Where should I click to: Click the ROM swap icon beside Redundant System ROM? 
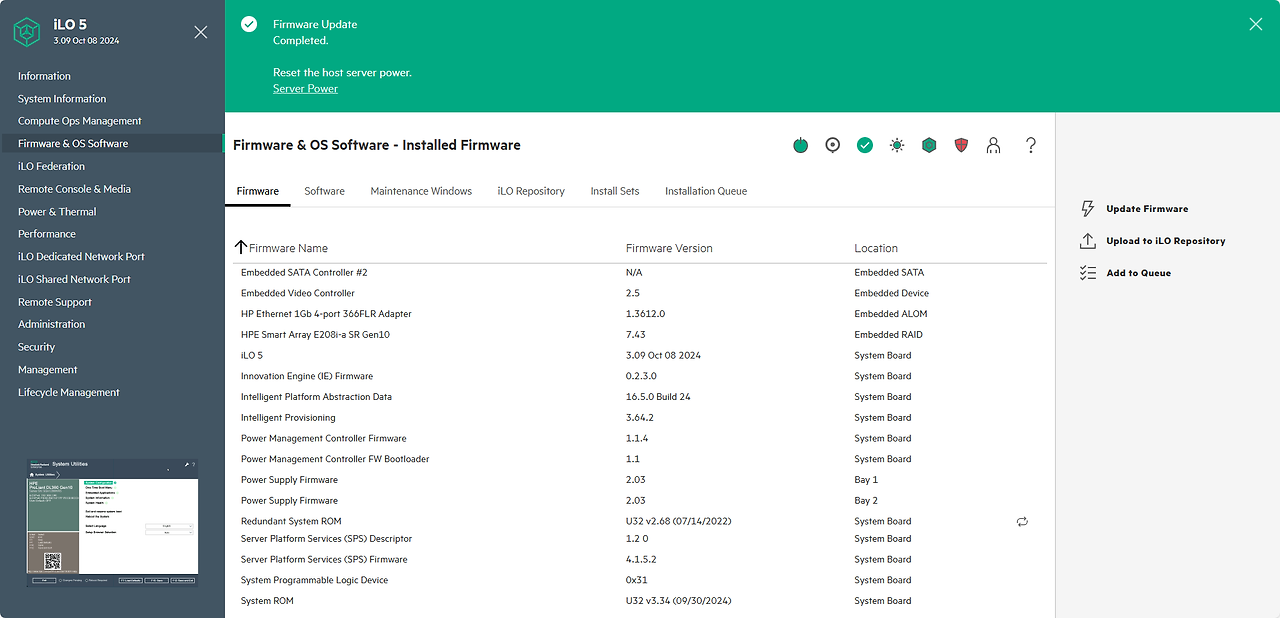[1022, 521]
